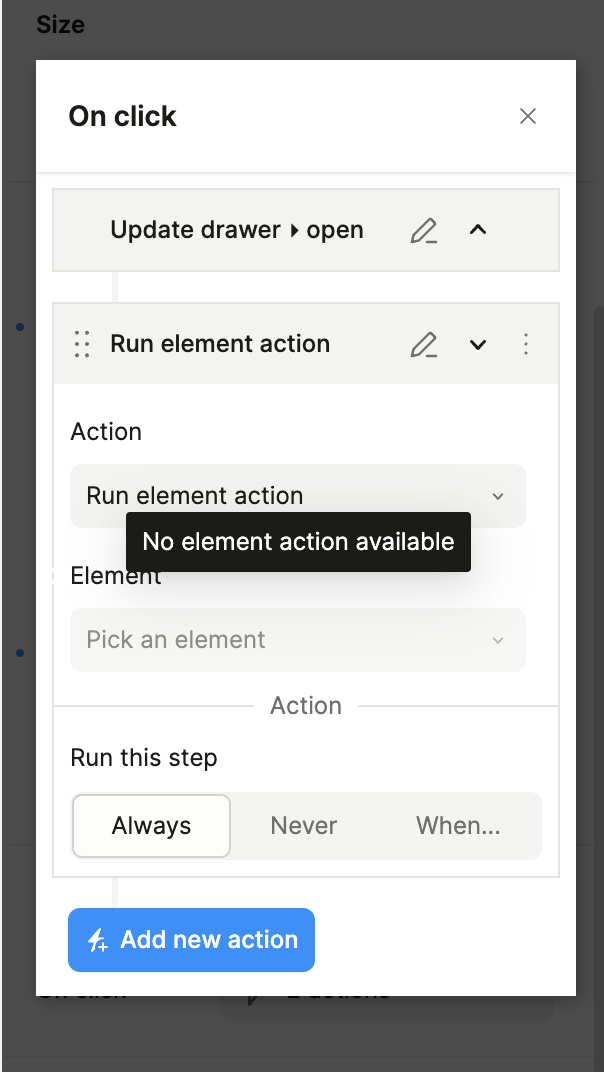Click the Run this step label
The height and width of the screenshot is (1072, 604).
click(144, 758)
